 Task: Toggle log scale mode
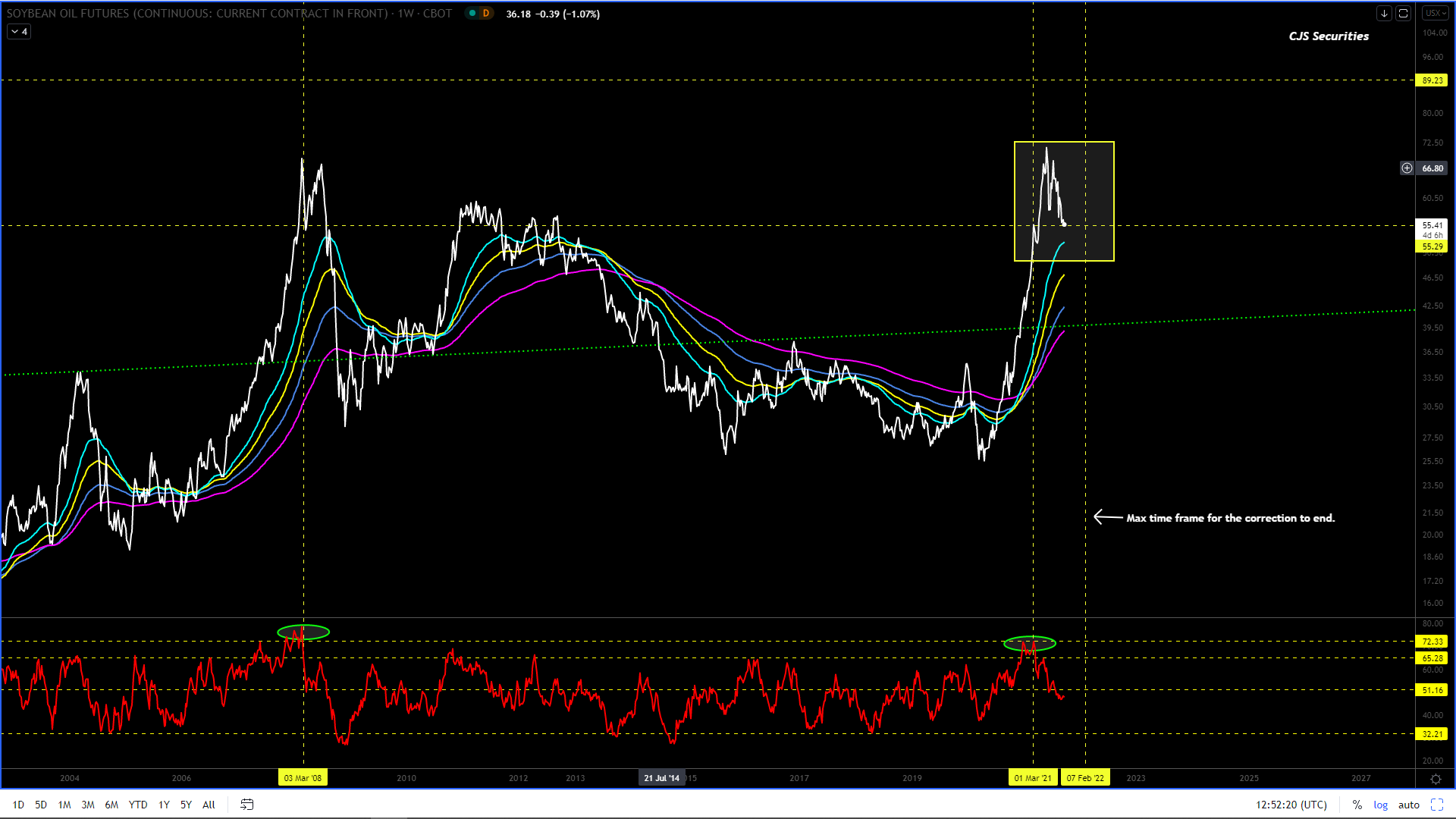pos(1380,805)
